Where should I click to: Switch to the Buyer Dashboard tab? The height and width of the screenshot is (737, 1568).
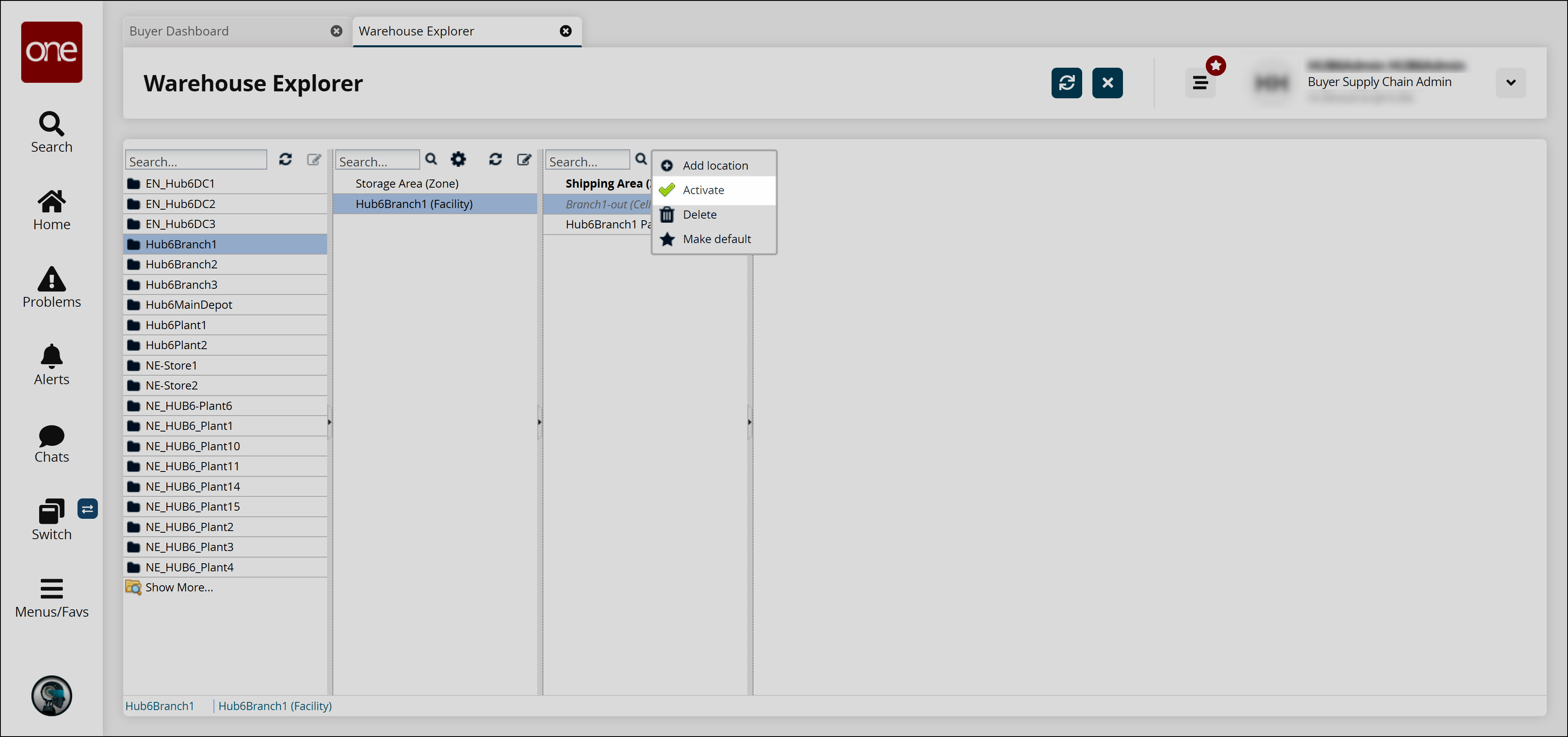179,31
